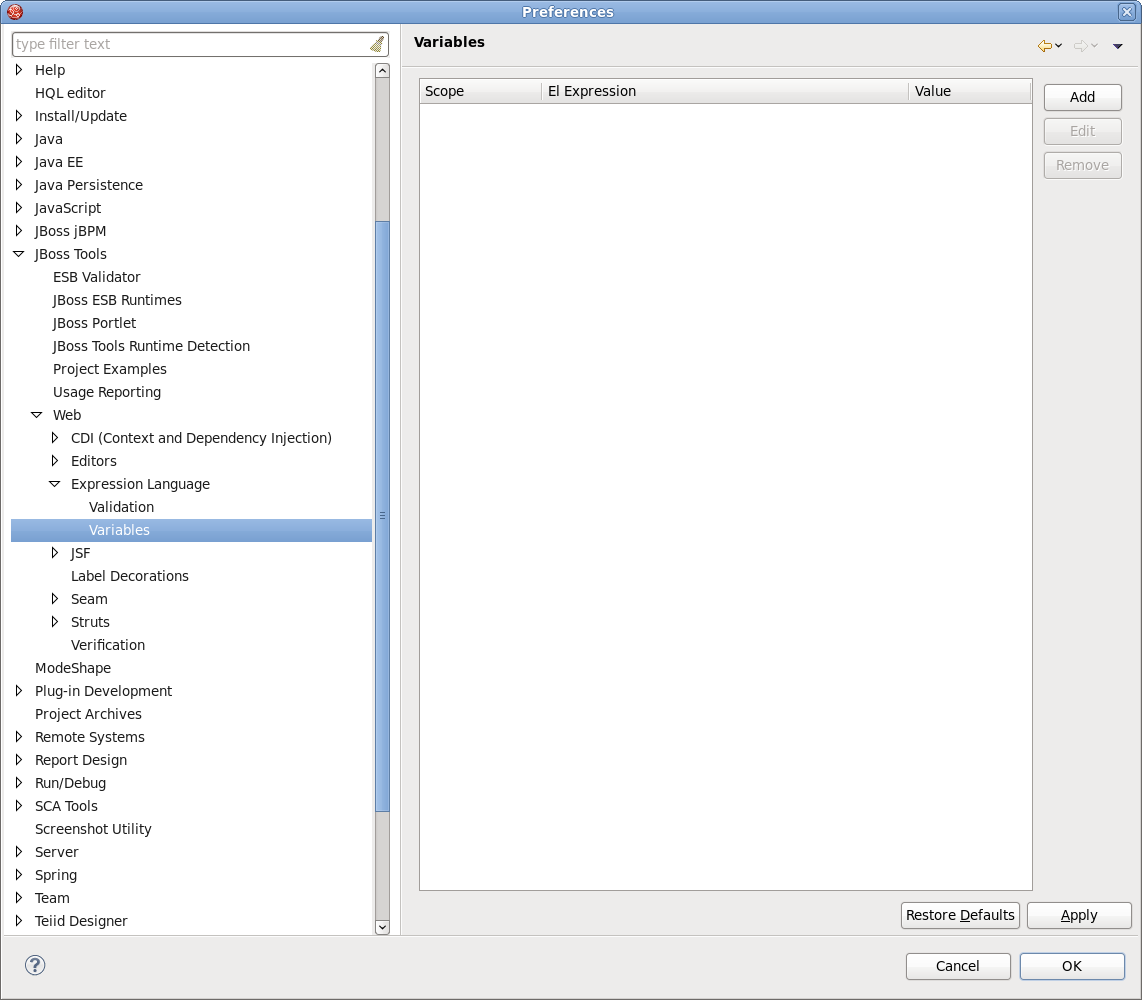Select JBoss Tools Runtime Detection
The width and height of the screenshot is (1142, 1000).
point(151,346)
